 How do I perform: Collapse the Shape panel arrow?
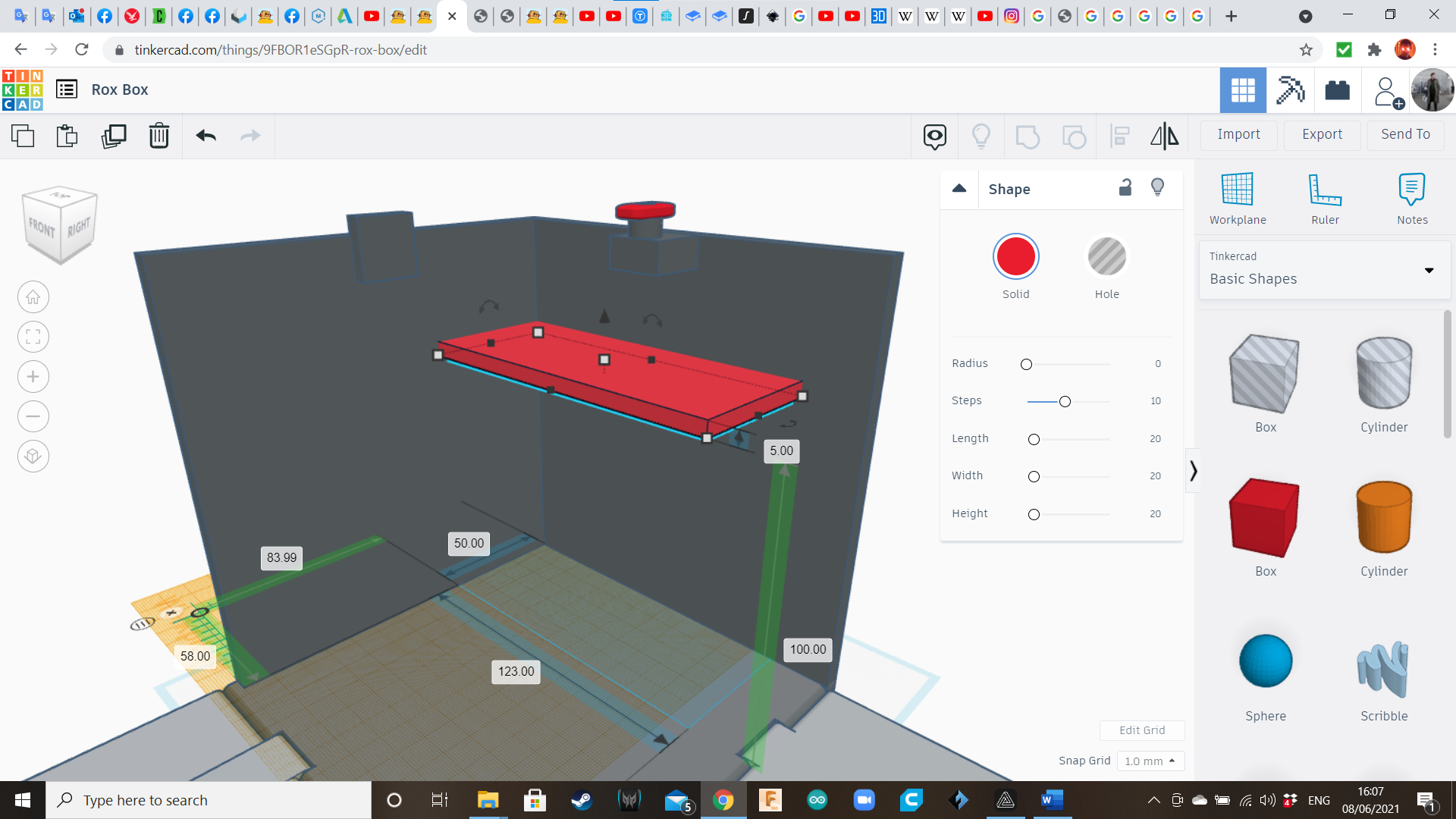coord(959,188)
